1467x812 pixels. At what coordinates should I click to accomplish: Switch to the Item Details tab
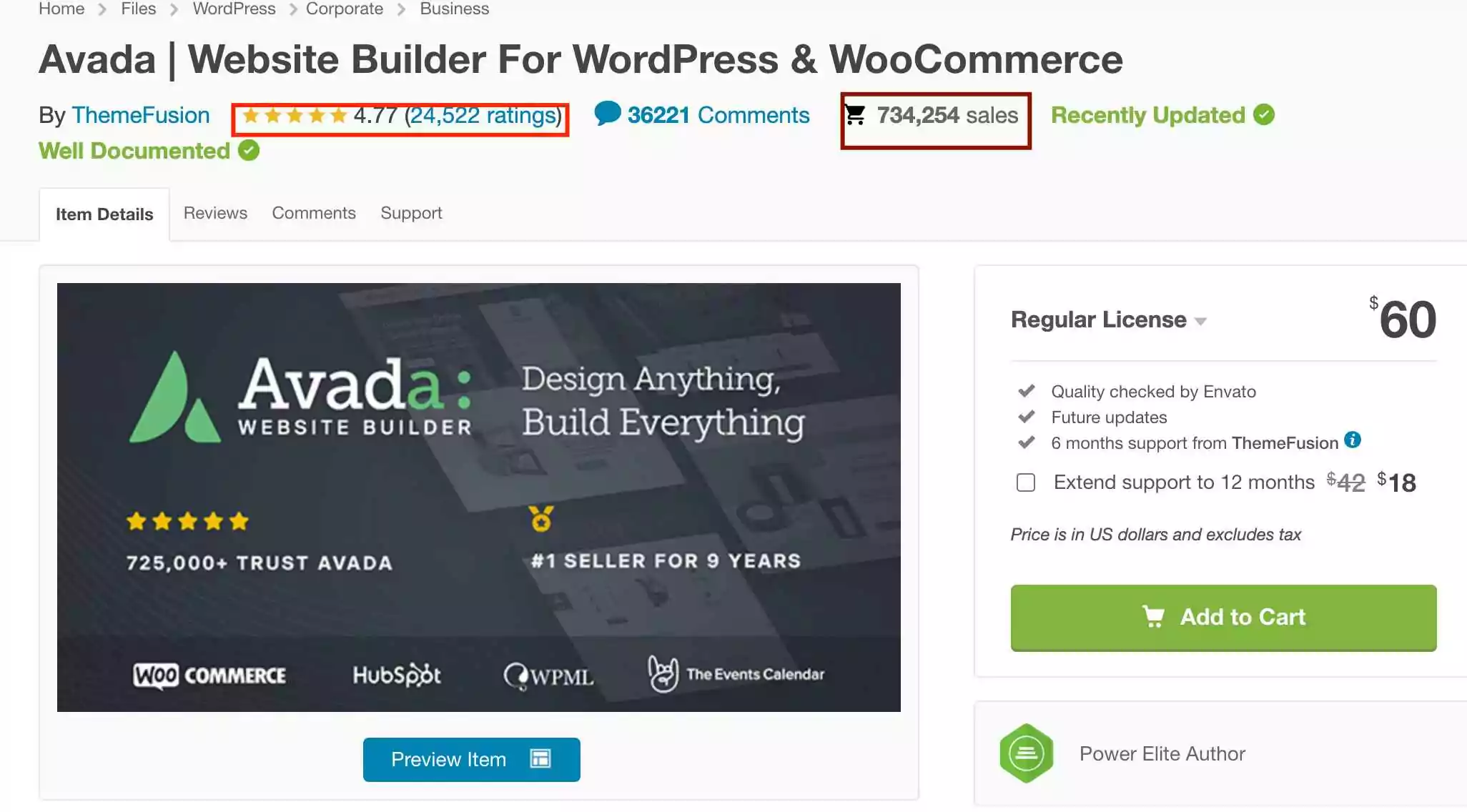click(104, 214)
